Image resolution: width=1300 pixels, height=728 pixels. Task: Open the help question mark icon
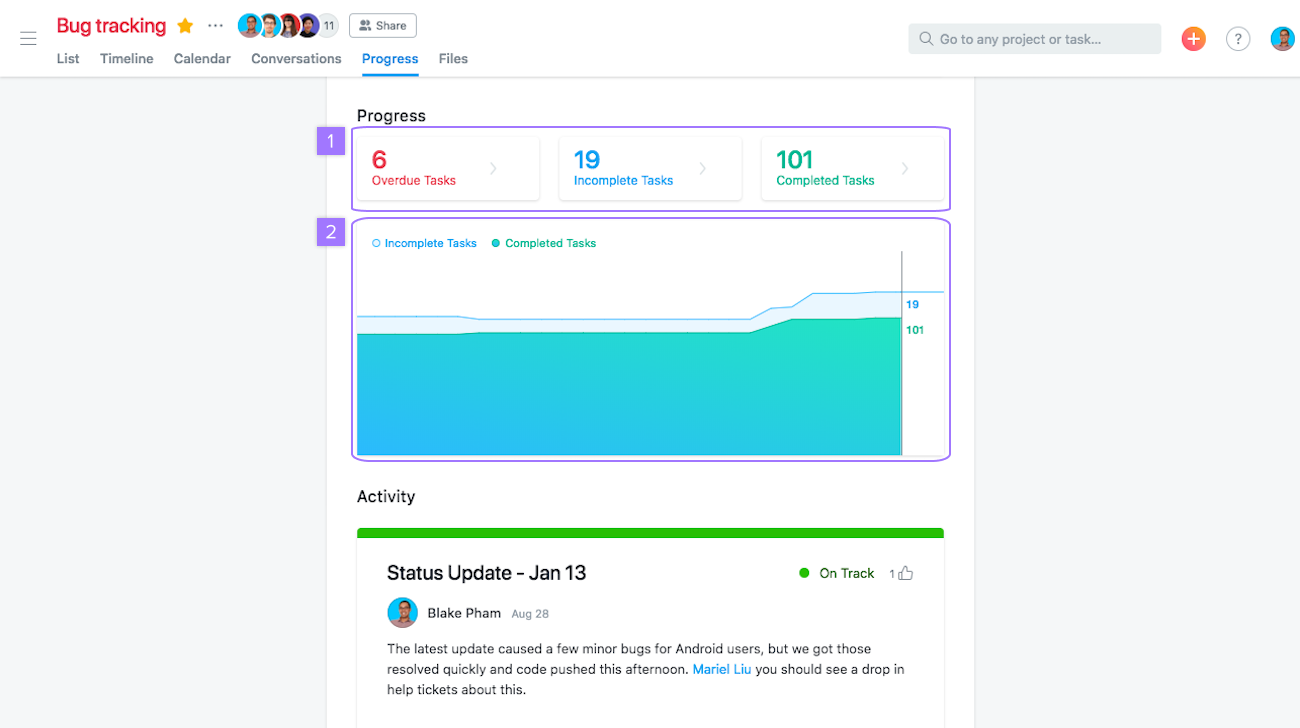pos(1238,39)
